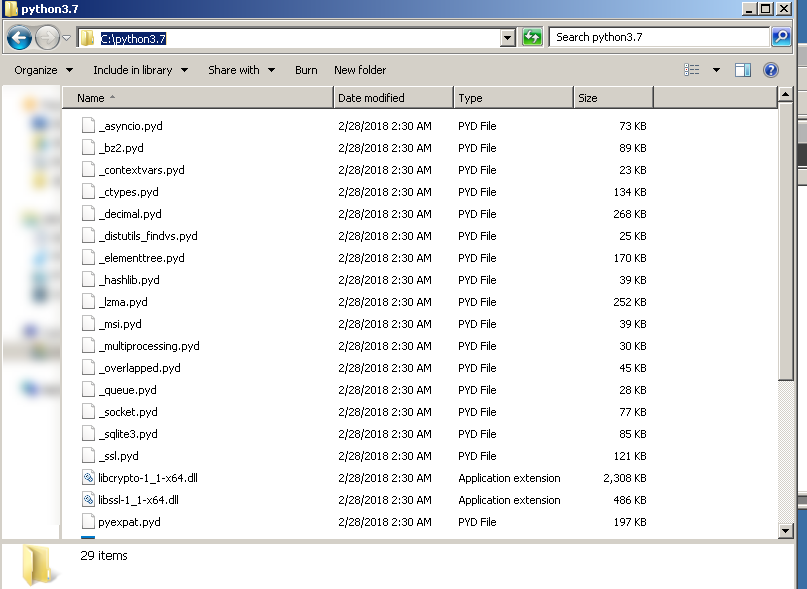Create a New folder
807x589 pixels.
click(x=360, y=70)
